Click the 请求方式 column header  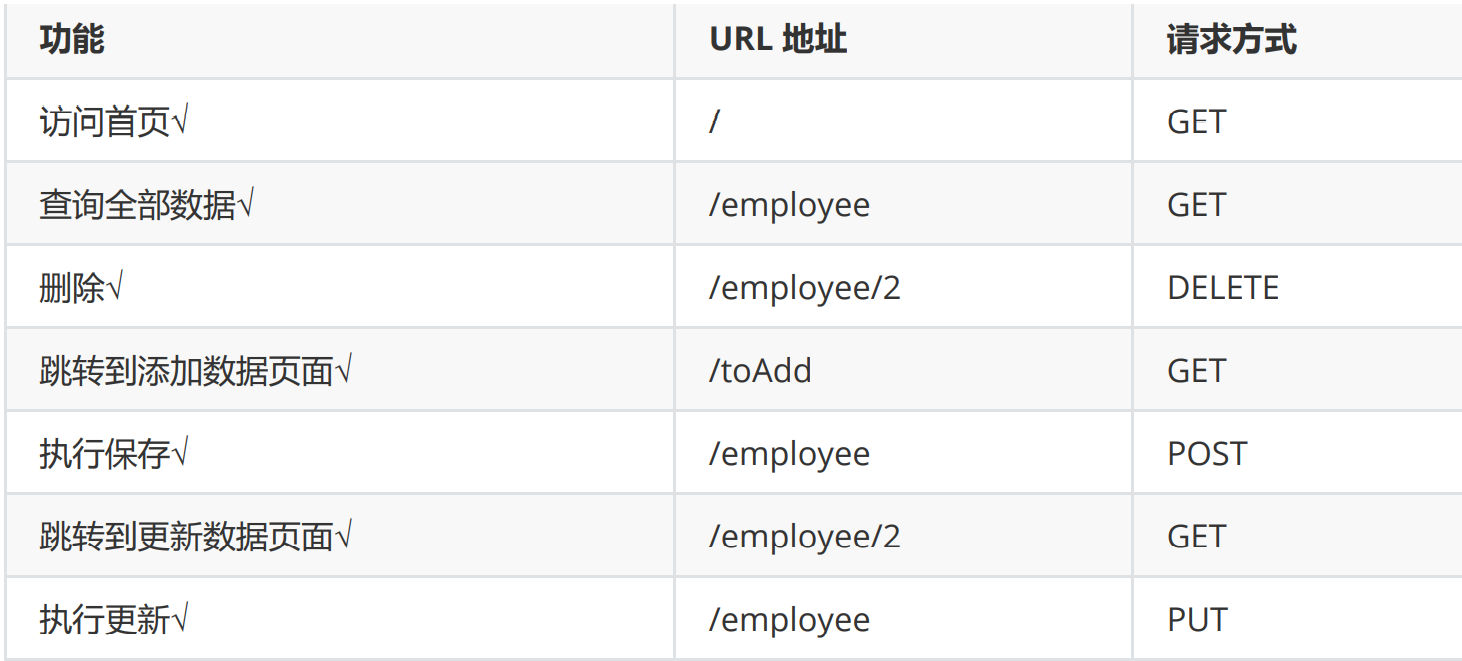(1231, 40)
